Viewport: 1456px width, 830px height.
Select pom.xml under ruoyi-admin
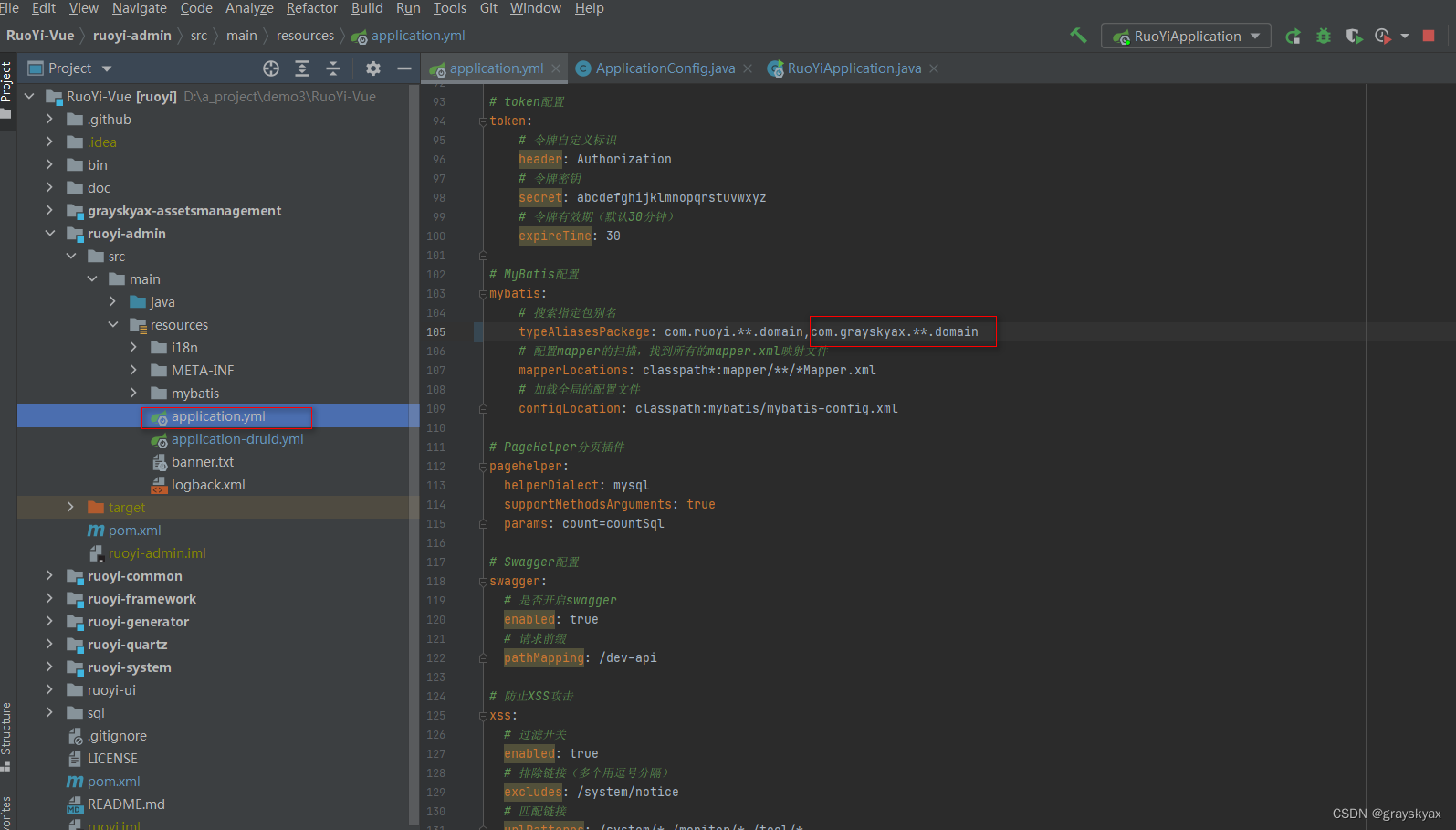pyautogui.click(x=133, y=531)
